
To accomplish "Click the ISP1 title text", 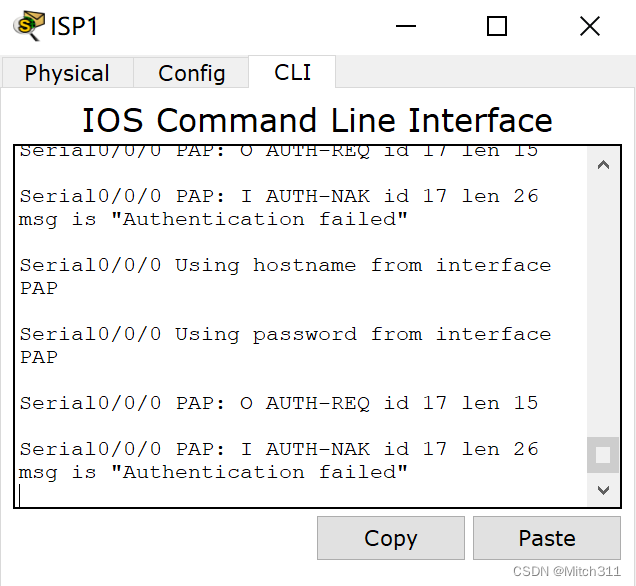I will (74, 26).
